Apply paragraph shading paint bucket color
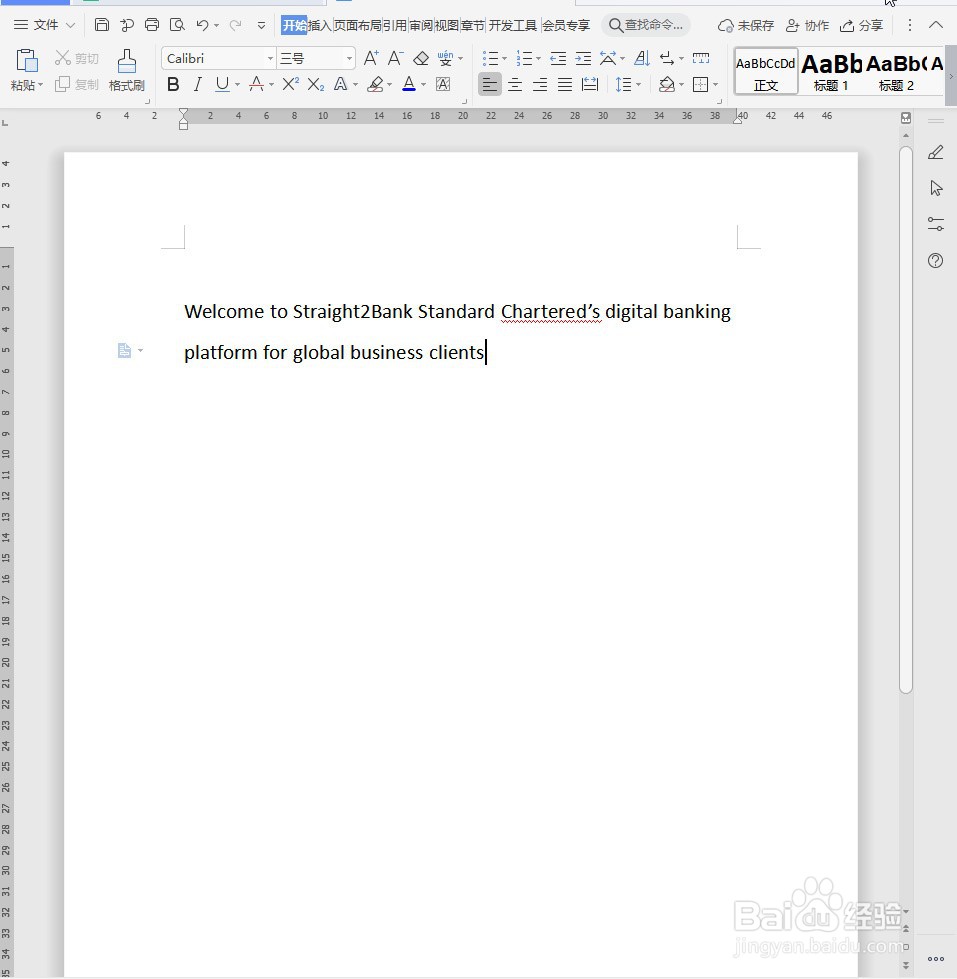The width and height of the screenshot is (957, 979). click(667, 84)
